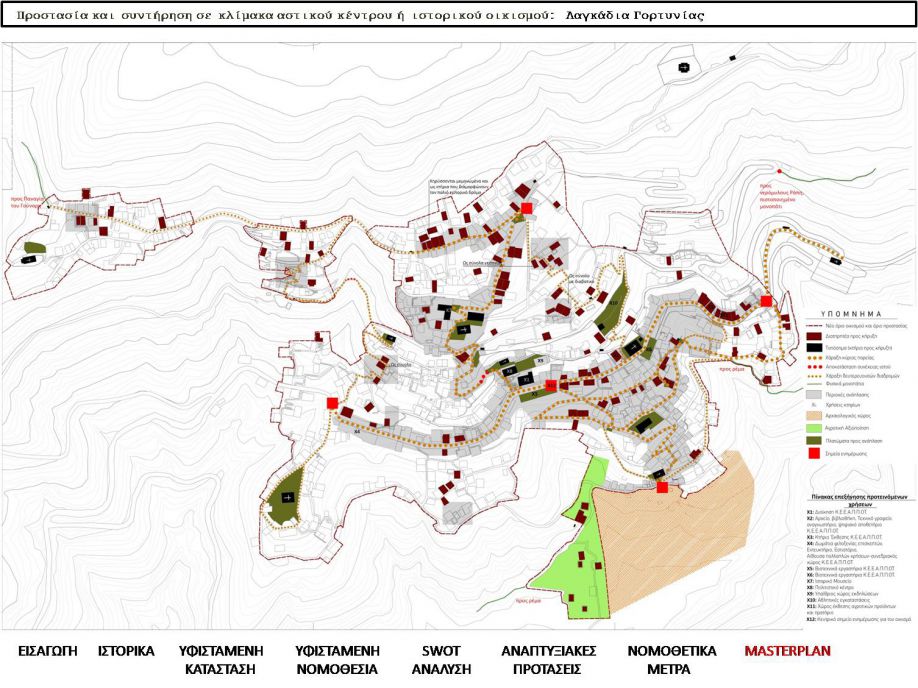Navigate to ΑΝΑΠΤΥΞΙΑΚΕΣ ΠΡΟΤΑΣΕΙΣ
Screen dimensions: 918x688
coord(548,660)
